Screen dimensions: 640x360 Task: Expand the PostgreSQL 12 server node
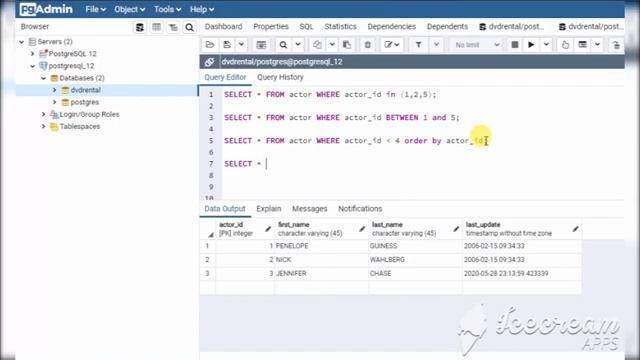point(33,53)
